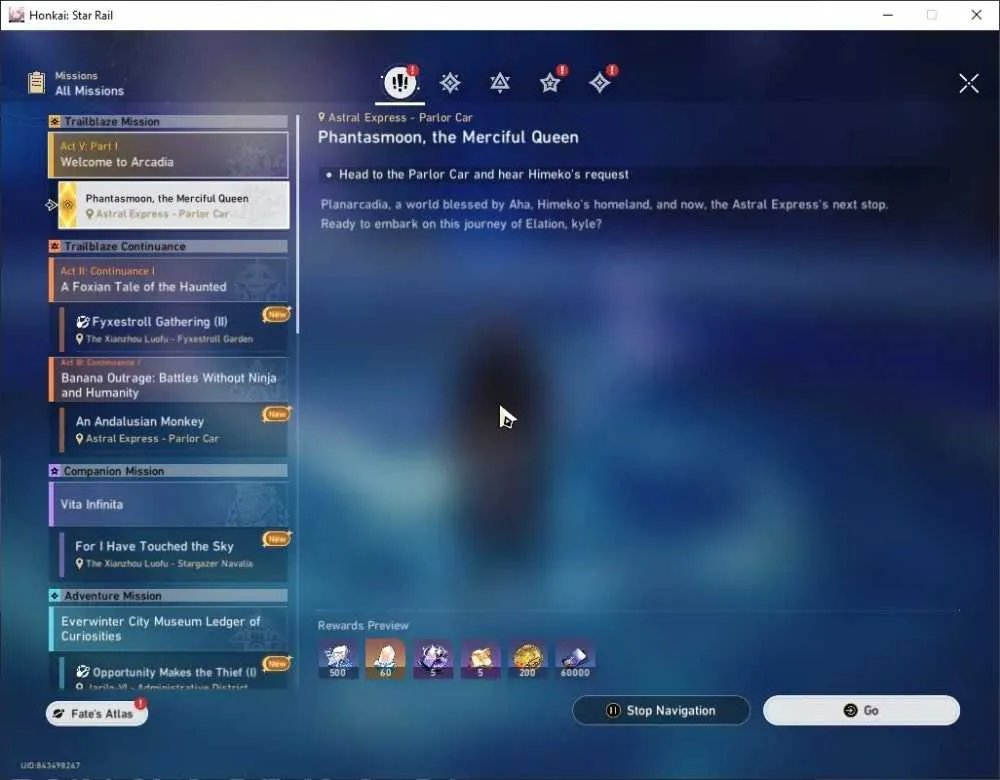Click the Honkai: Star Rail title bar icon
This screenshot has height=780, width=1000.
[16, 15]
